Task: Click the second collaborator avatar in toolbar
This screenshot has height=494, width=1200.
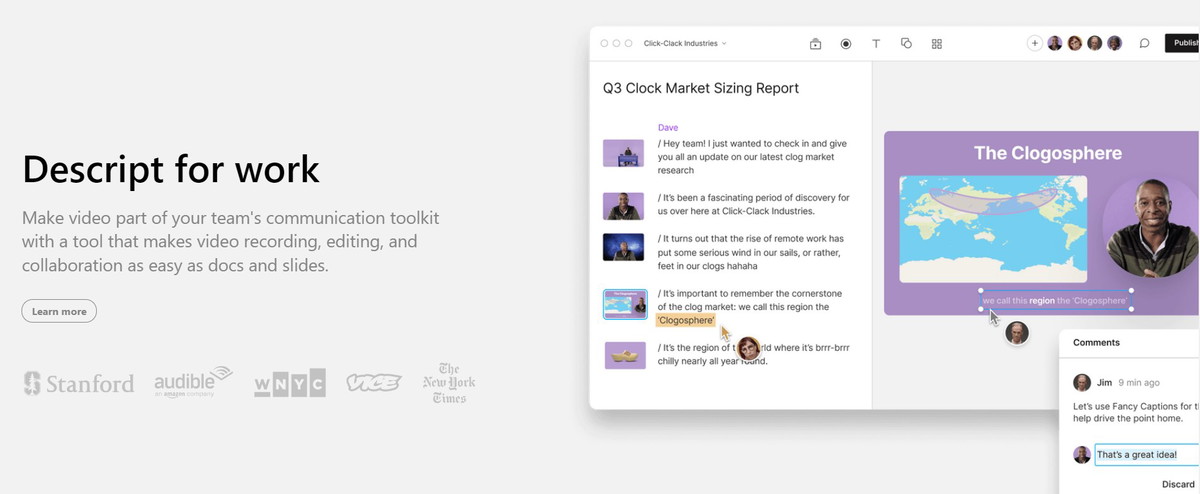Action: [x=1075, y=43]
